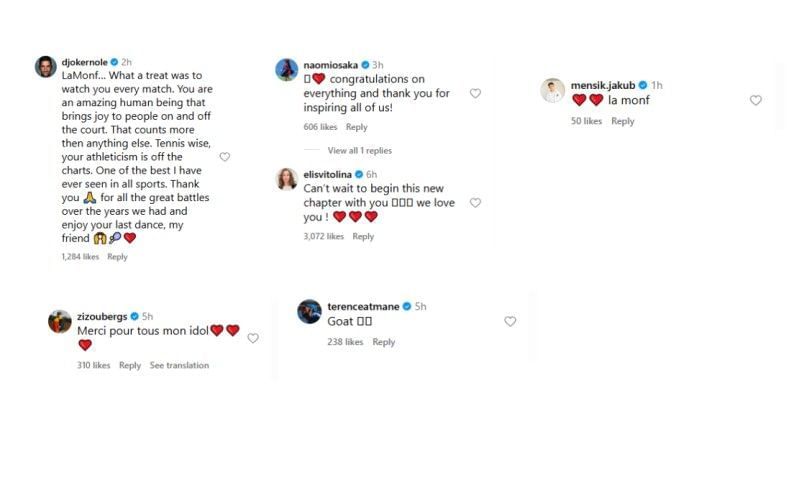Show translation of zizoubergs' comment
The height and width of the screenshot is (477, 804).
point(179,366)
